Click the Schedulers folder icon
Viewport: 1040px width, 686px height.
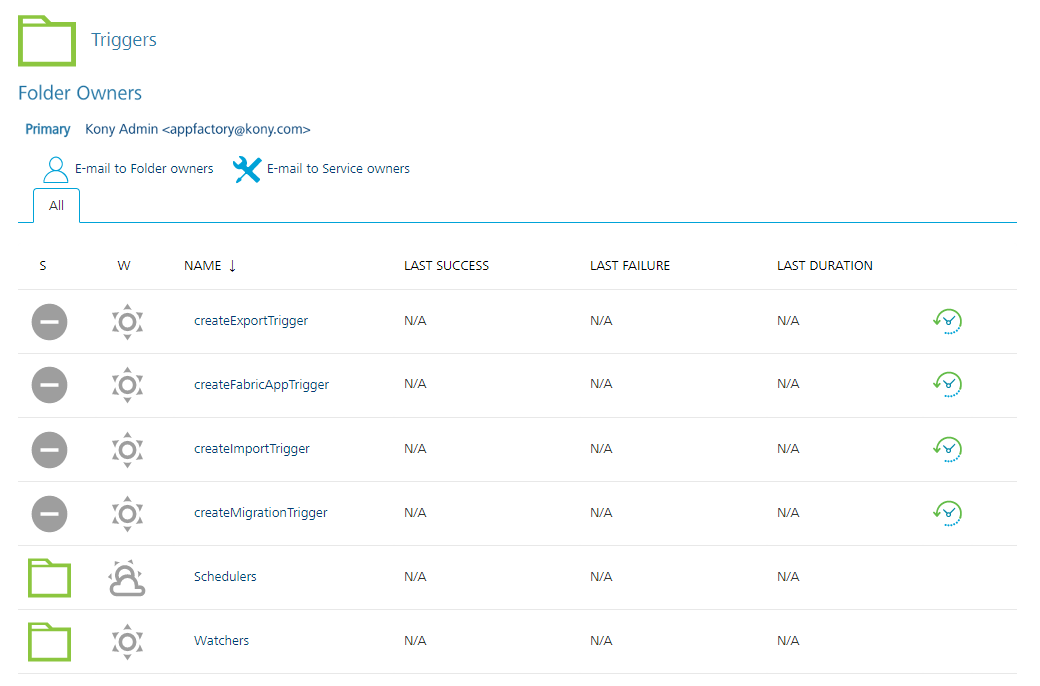tap(49, 577)
